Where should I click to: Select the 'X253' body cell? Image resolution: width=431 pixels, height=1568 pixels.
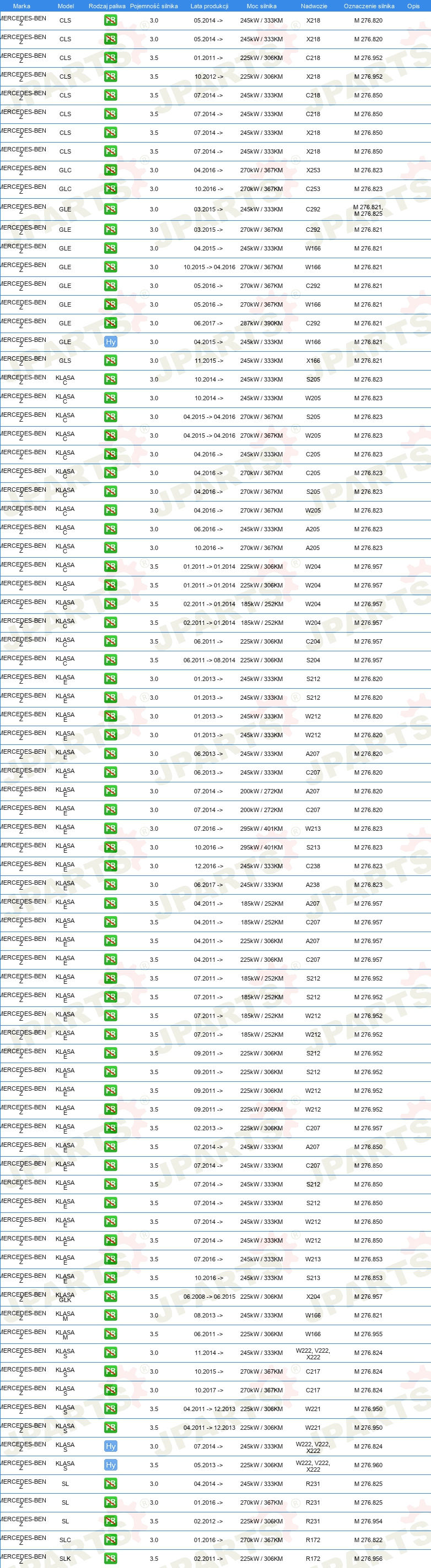(x=314, y=171)
